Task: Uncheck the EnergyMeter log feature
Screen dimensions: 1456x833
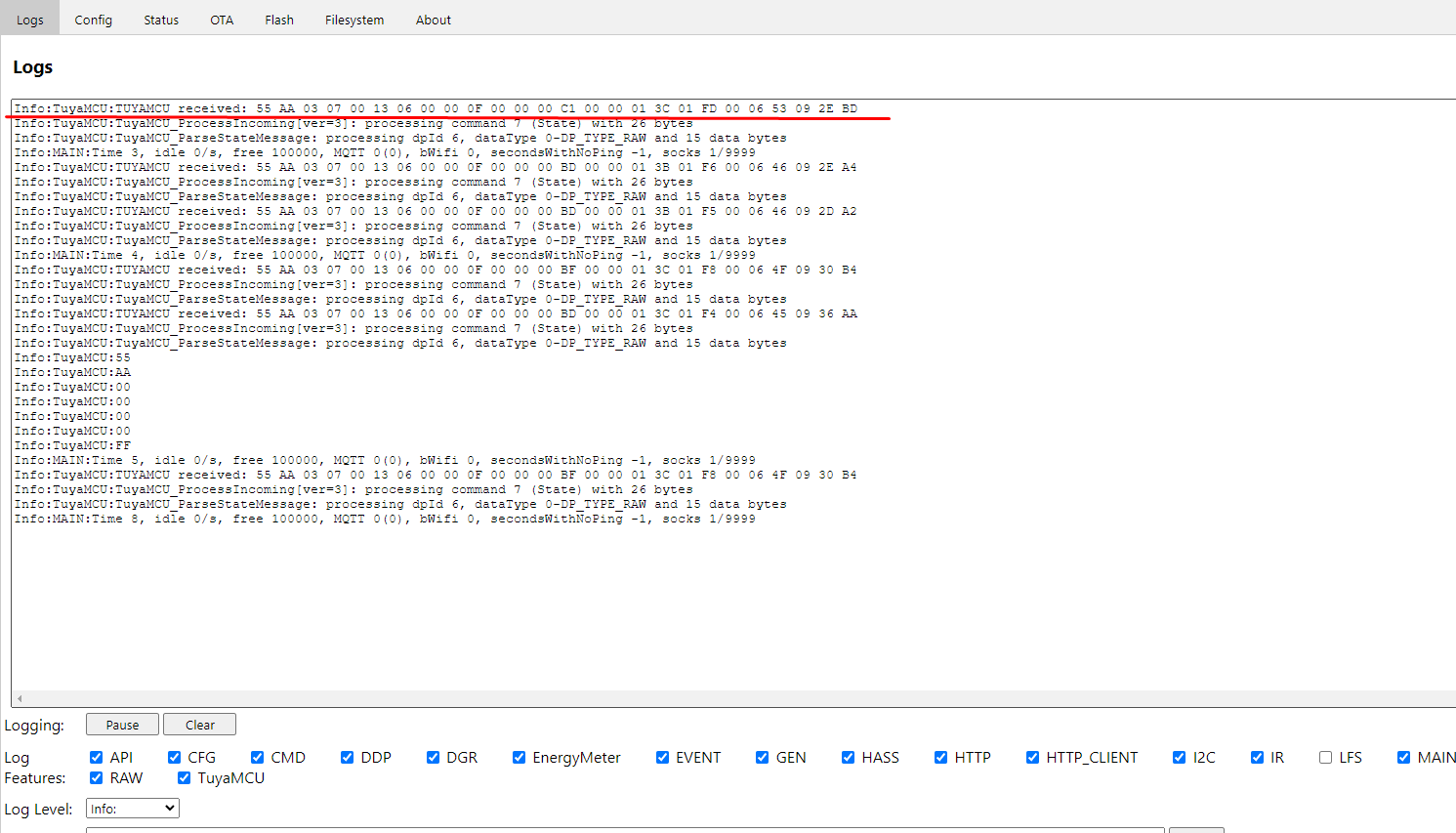Action: [519, 757]
